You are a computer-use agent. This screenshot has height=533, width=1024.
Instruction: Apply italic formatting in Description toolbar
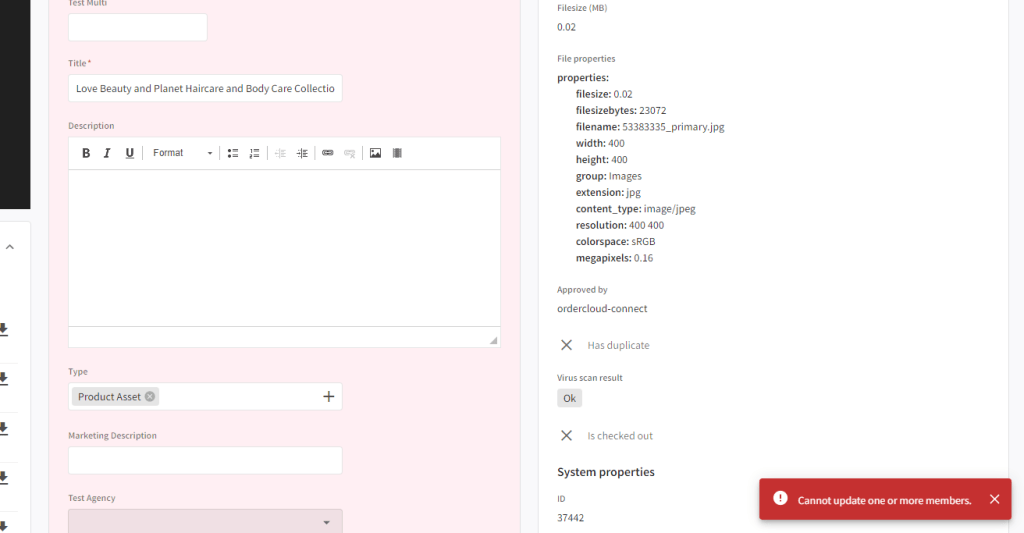[x=107, y=153]
